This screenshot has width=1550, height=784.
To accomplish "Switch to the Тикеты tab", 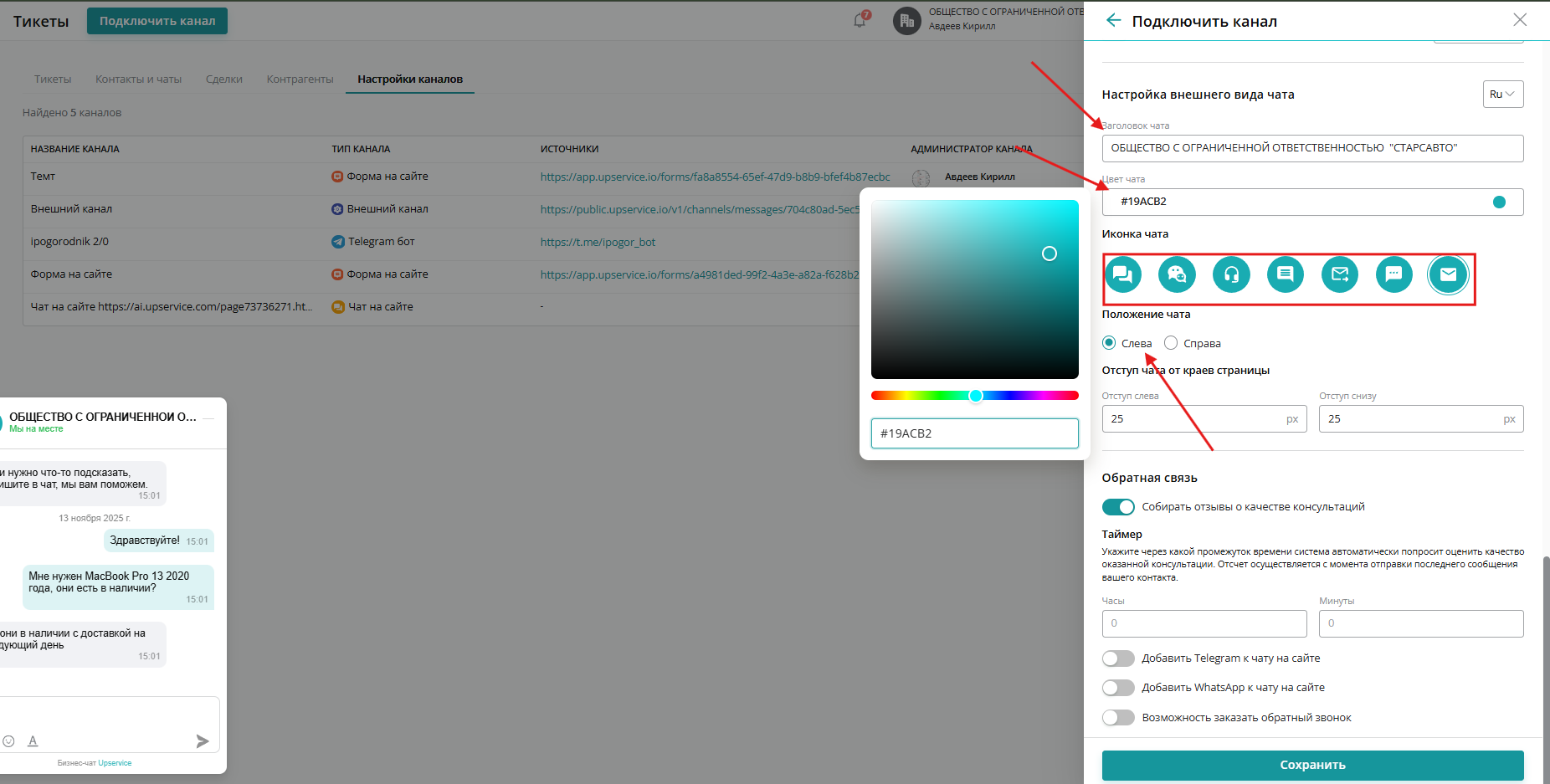I will [53, 79].
